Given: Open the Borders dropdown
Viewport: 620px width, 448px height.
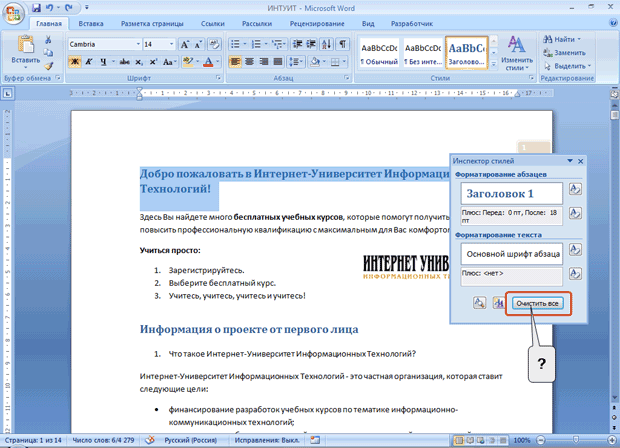Looking at the screenshot, I should 344,62.
